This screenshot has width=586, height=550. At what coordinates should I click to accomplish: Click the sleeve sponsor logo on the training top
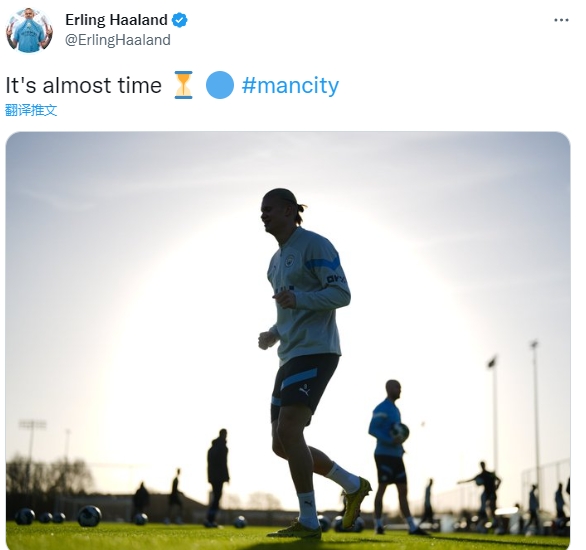[335, 278]
